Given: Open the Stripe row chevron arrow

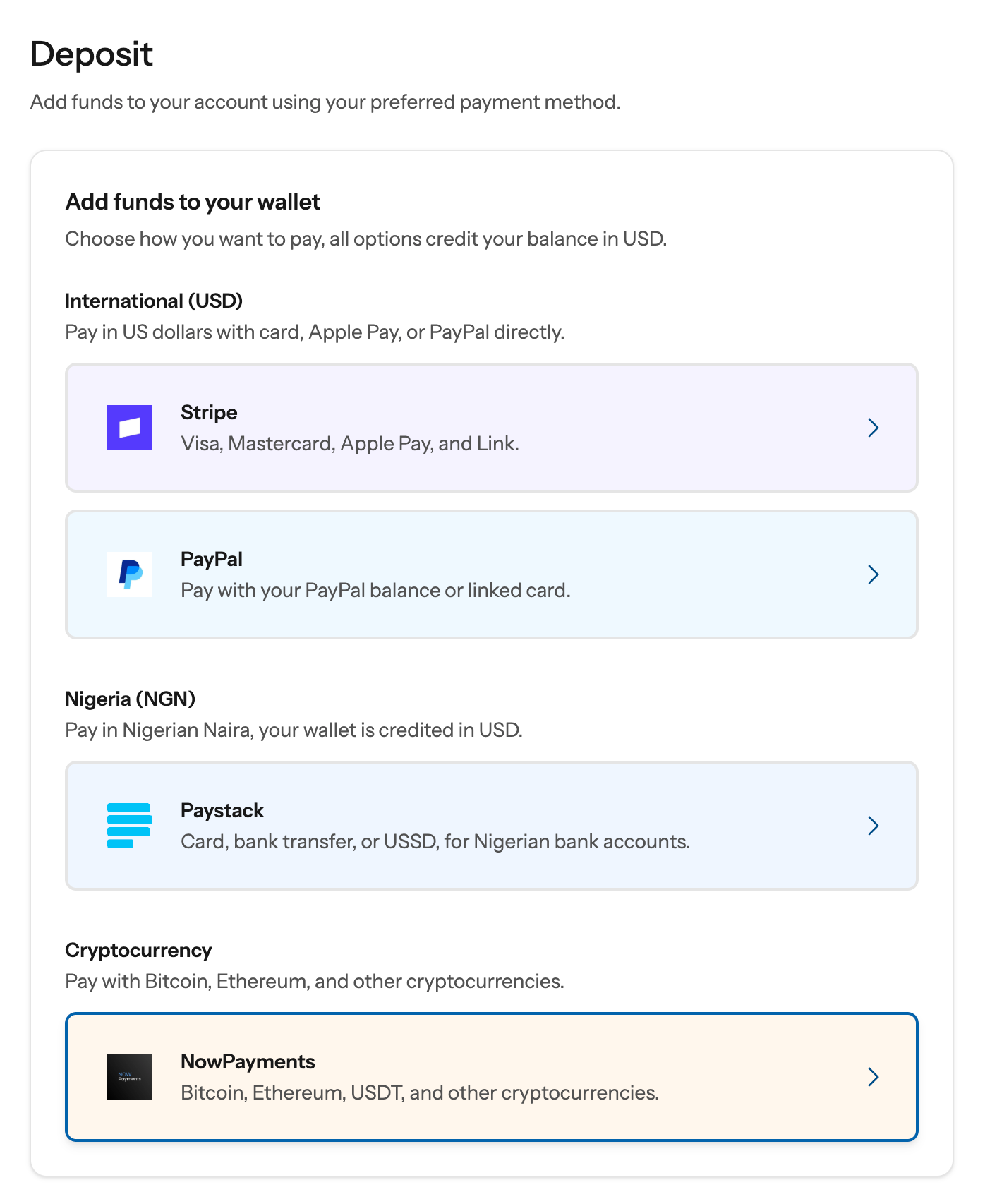Looking at the screenshot, I should click(874, 428).
